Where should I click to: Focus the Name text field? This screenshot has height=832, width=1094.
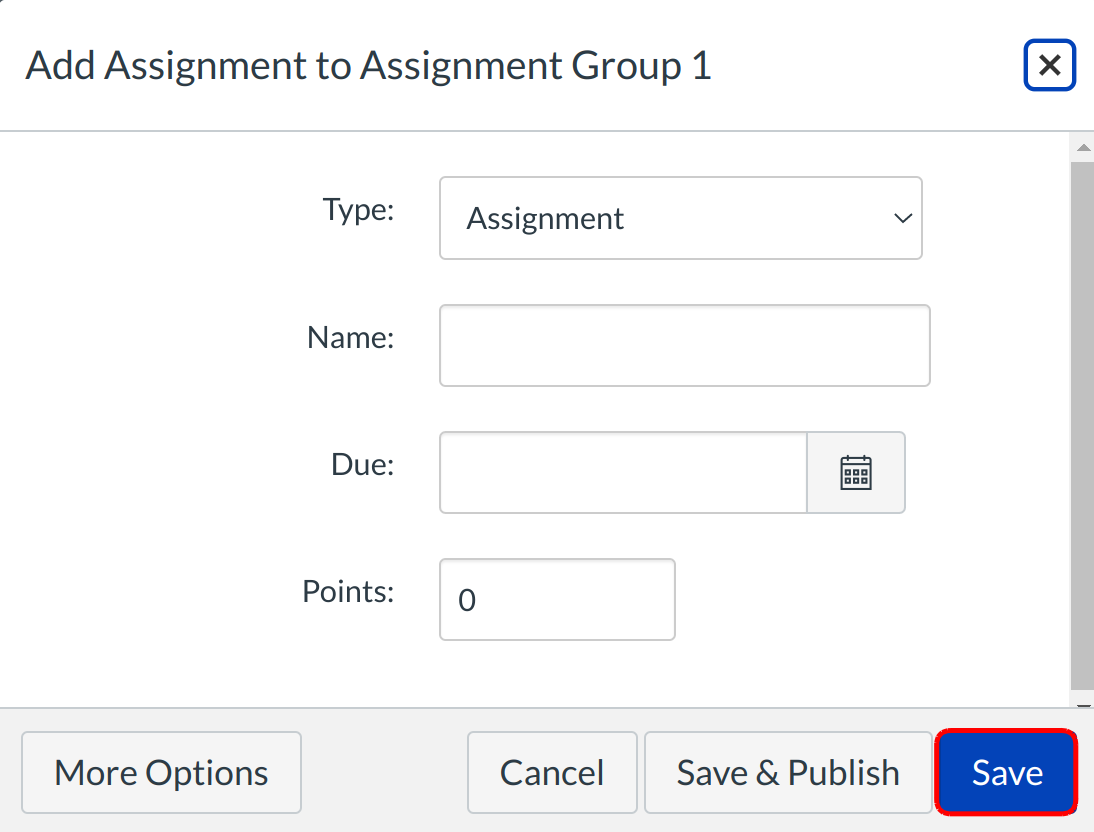tap(684, 346)
